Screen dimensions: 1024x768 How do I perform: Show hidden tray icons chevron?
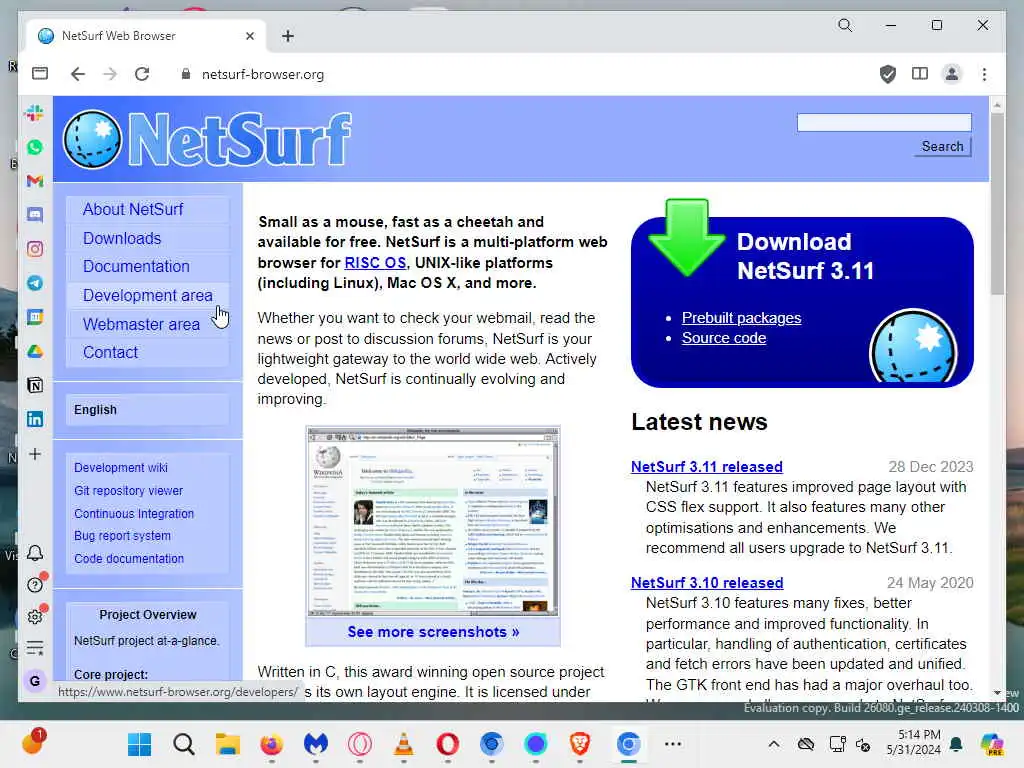[773, 744]
